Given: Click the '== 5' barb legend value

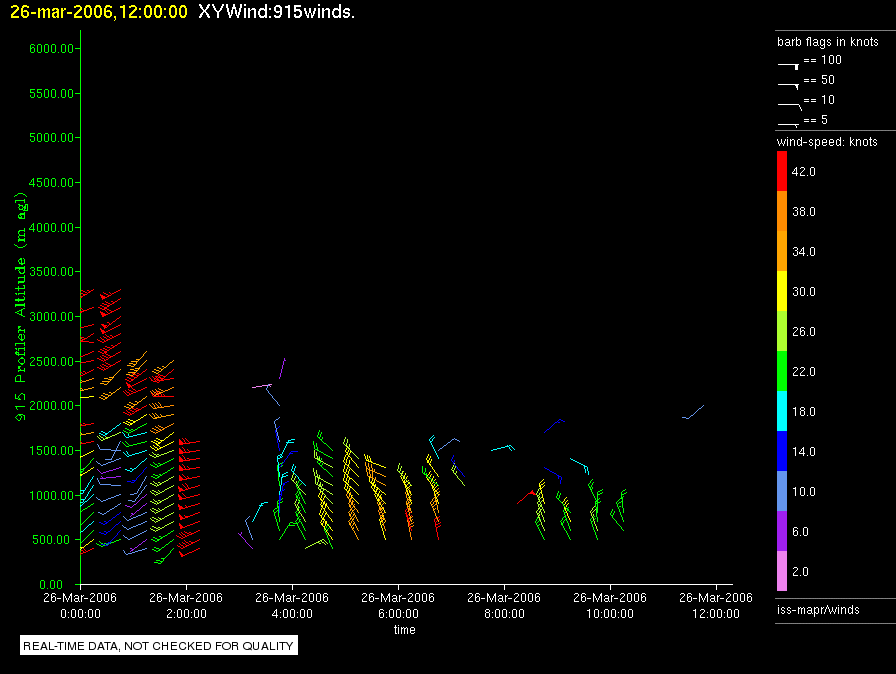Looking at the screenshot, I should pos(815,120).
